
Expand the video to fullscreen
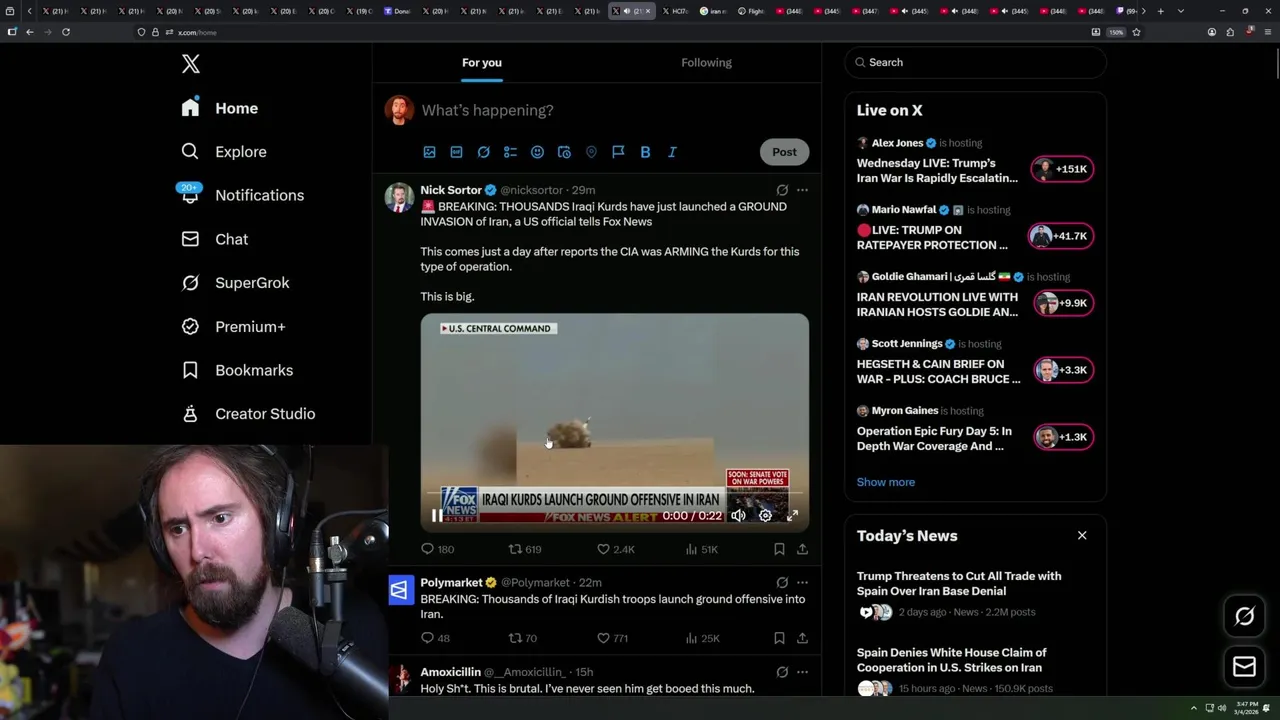792,516
